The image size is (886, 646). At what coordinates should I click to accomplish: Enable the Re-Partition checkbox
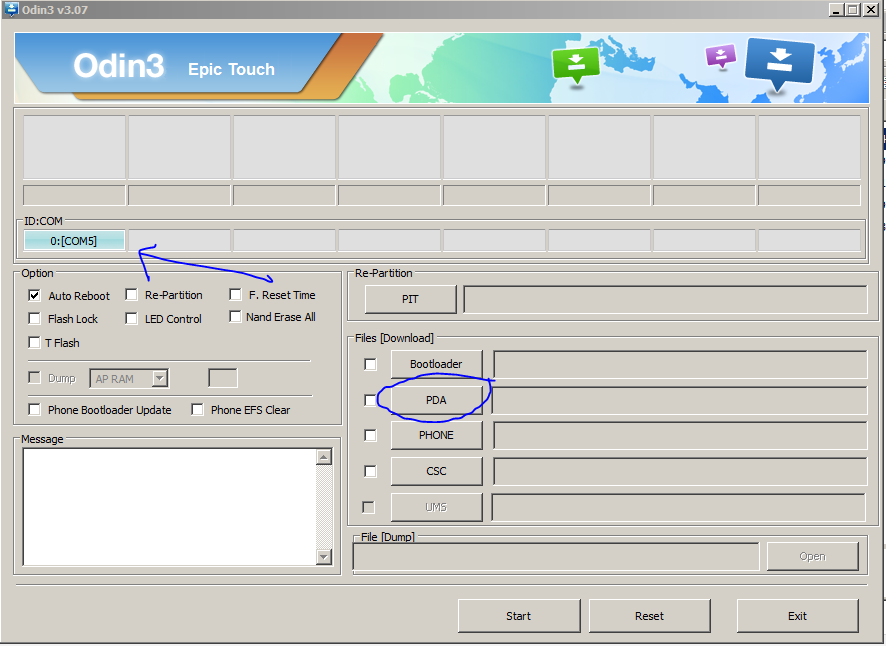click(131, 294)
